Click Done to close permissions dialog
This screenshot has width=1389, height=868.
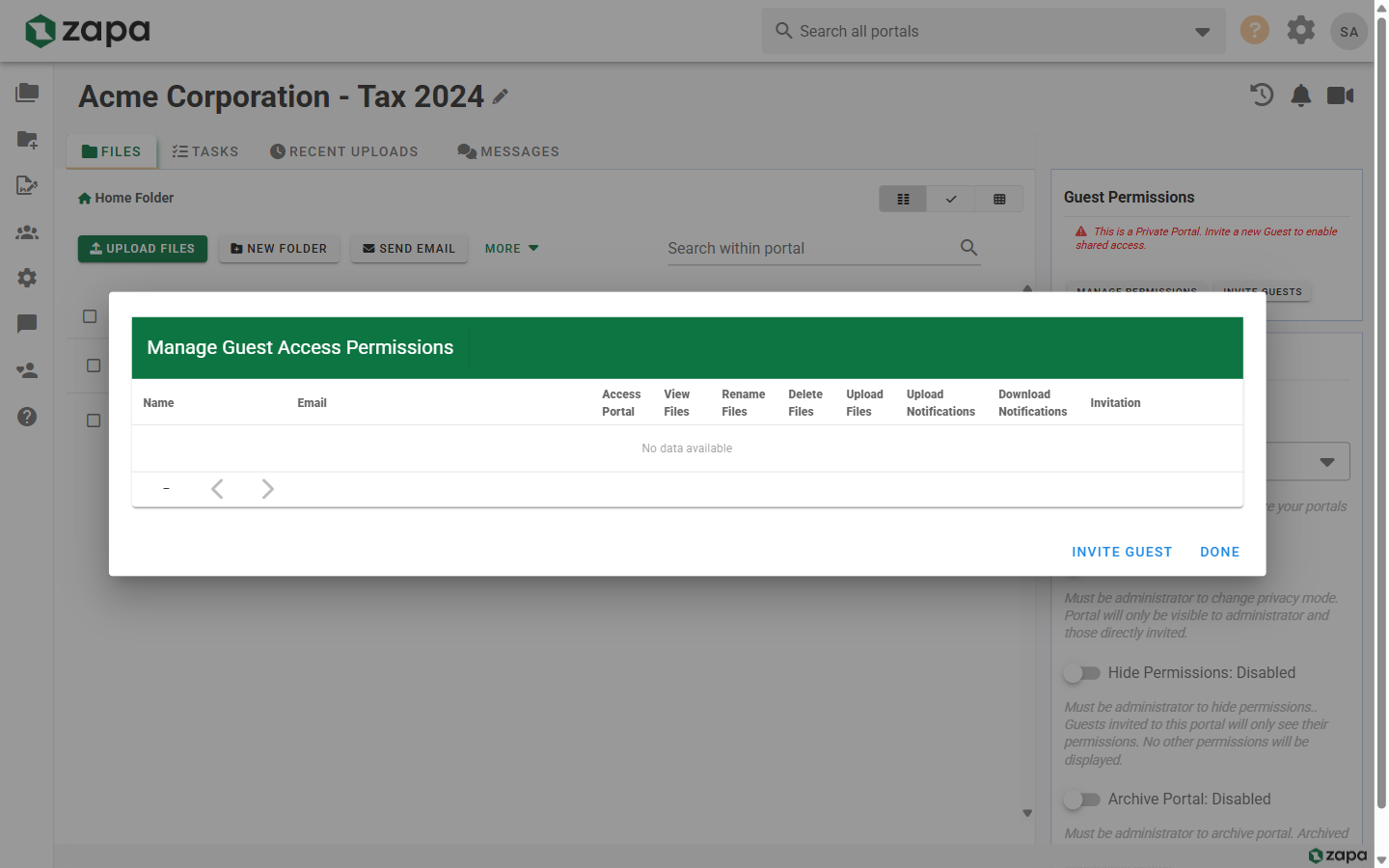coord(1220,552)
